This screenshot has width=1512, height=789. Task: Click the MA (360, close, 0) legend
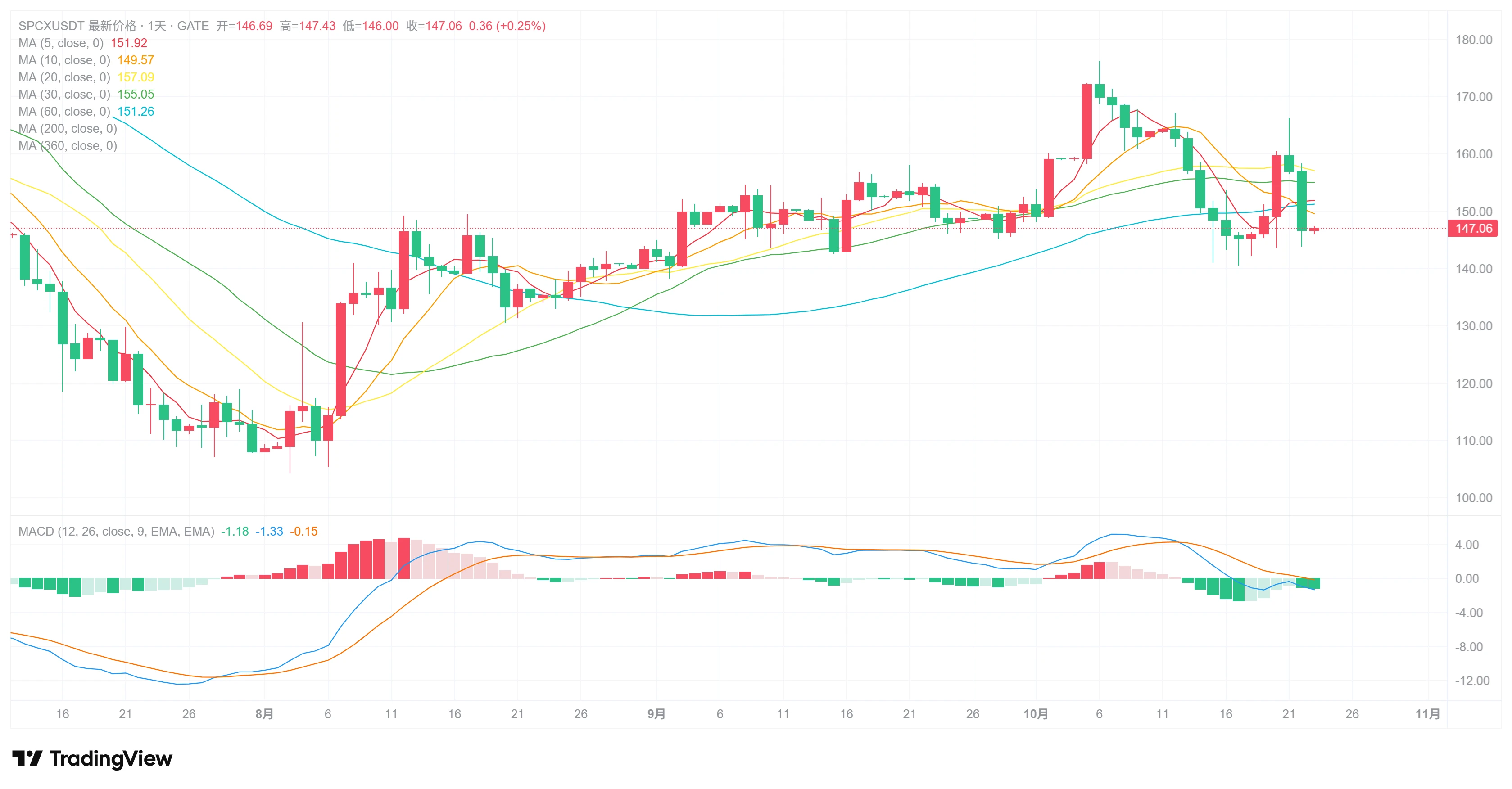pyautogui.click(x=68, y=145)
